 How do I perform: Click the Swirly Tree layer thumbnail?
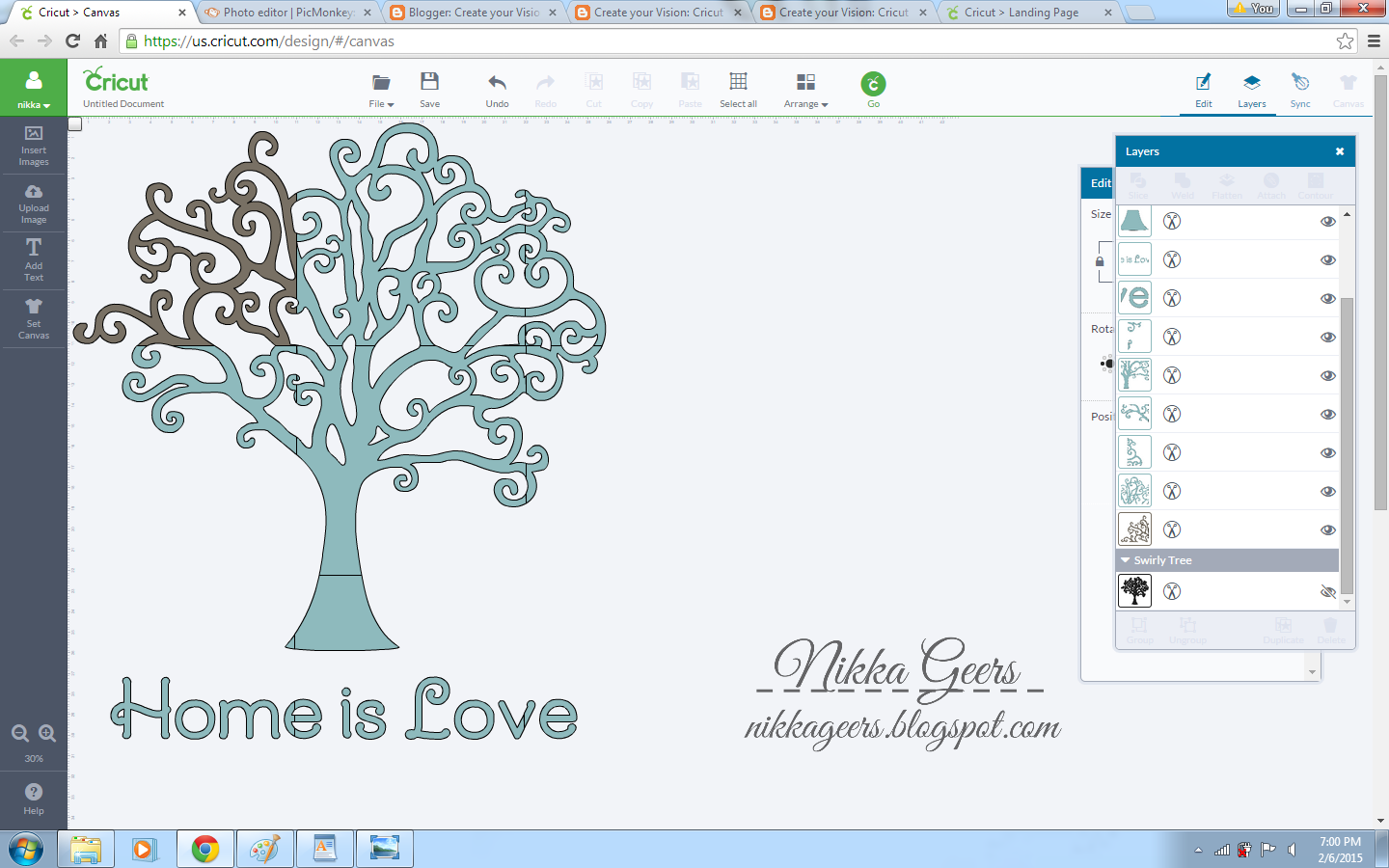[x=1134, y=590]
